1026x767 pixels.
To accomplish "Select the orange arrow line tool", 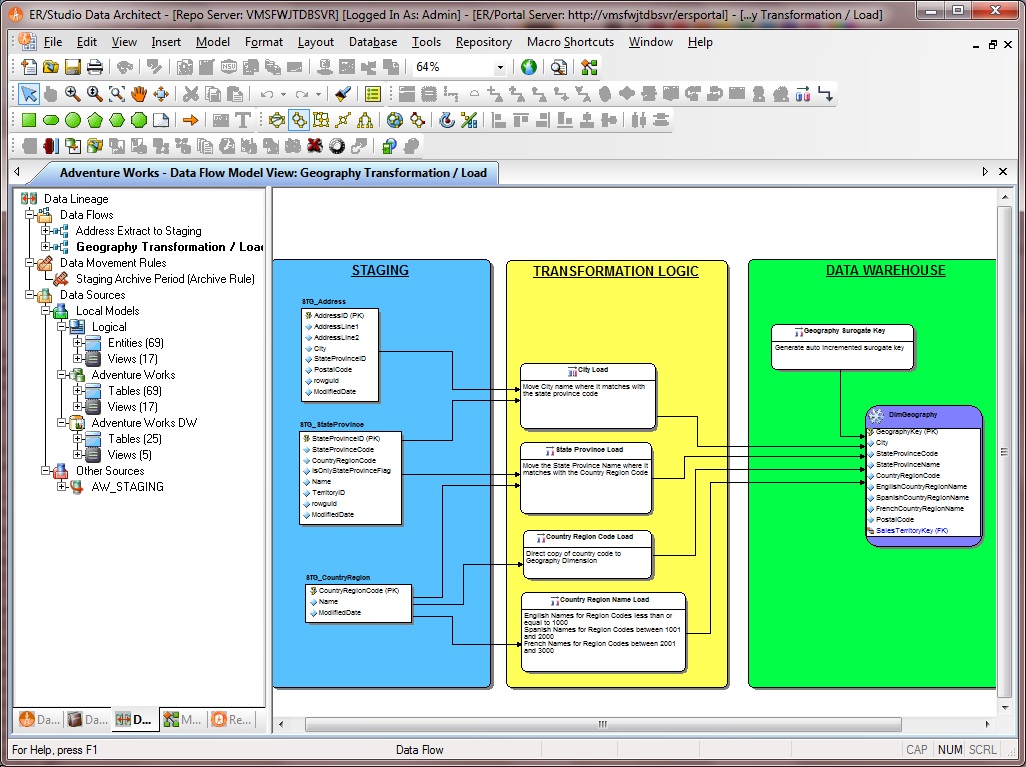I will click(x=190, y=120).
